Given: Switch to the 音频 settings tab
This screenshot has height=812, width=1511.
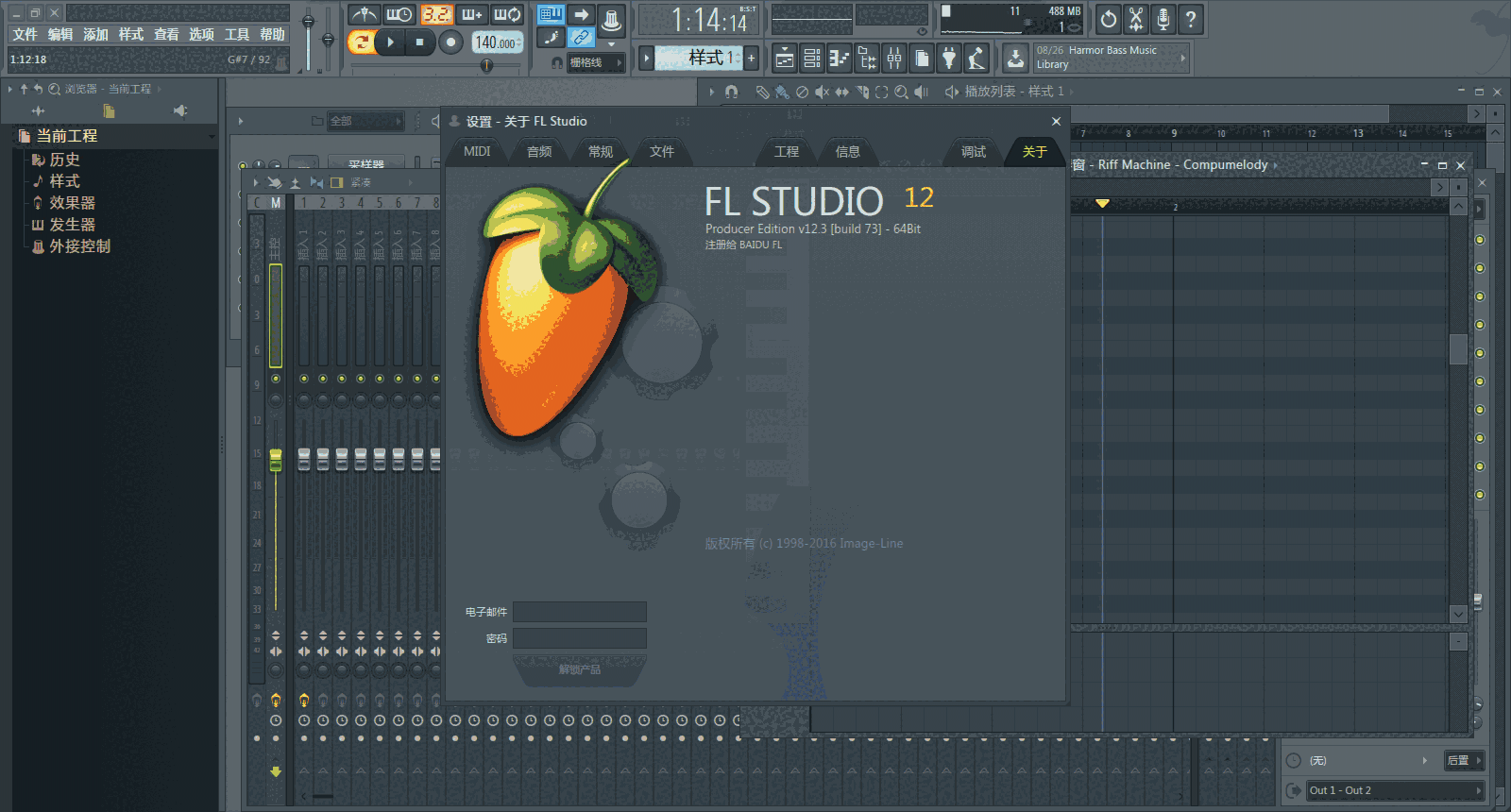Looking at the screenshot, I should (539, 151).
